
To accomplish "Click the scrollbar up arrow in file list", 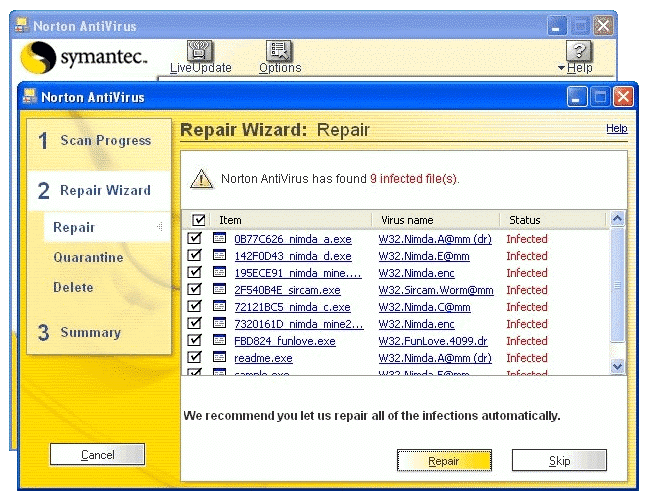I will pos(617,219).
